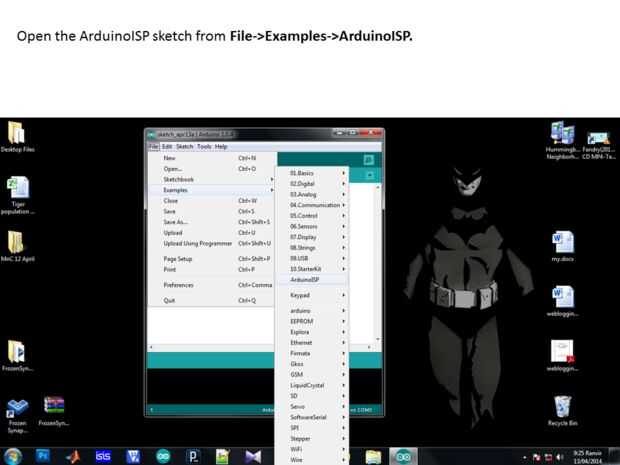Click the editor vertical scrollbar up arrow
The image size is (620, 465).
point(378,187)
